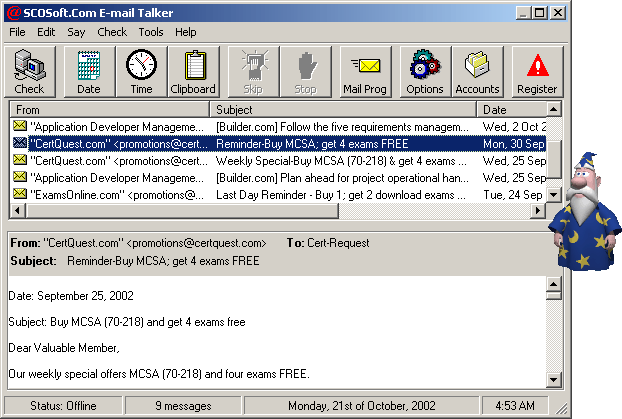Open Options gears toolbar icon
This screenshot has height=419, width=622.
pos(425,72)
